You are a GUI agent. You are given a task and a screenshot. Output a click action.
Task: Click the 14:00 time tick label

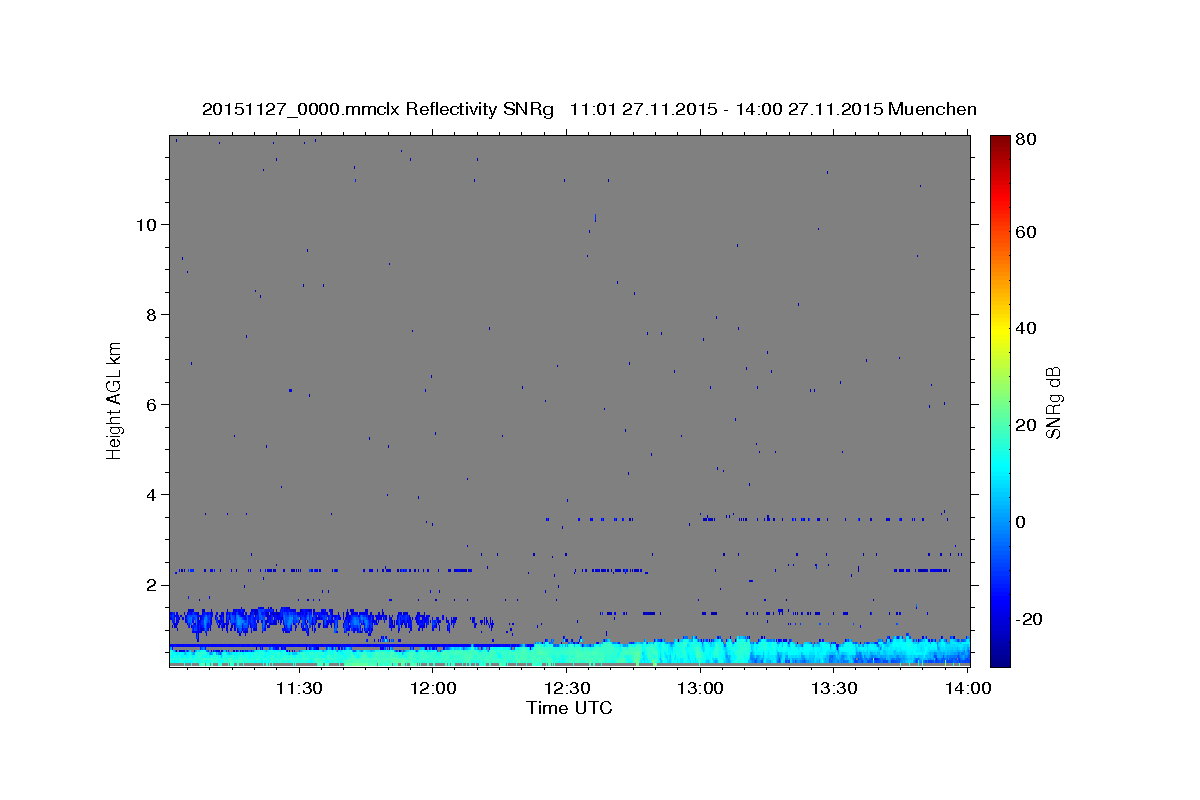tap(968, 688)
